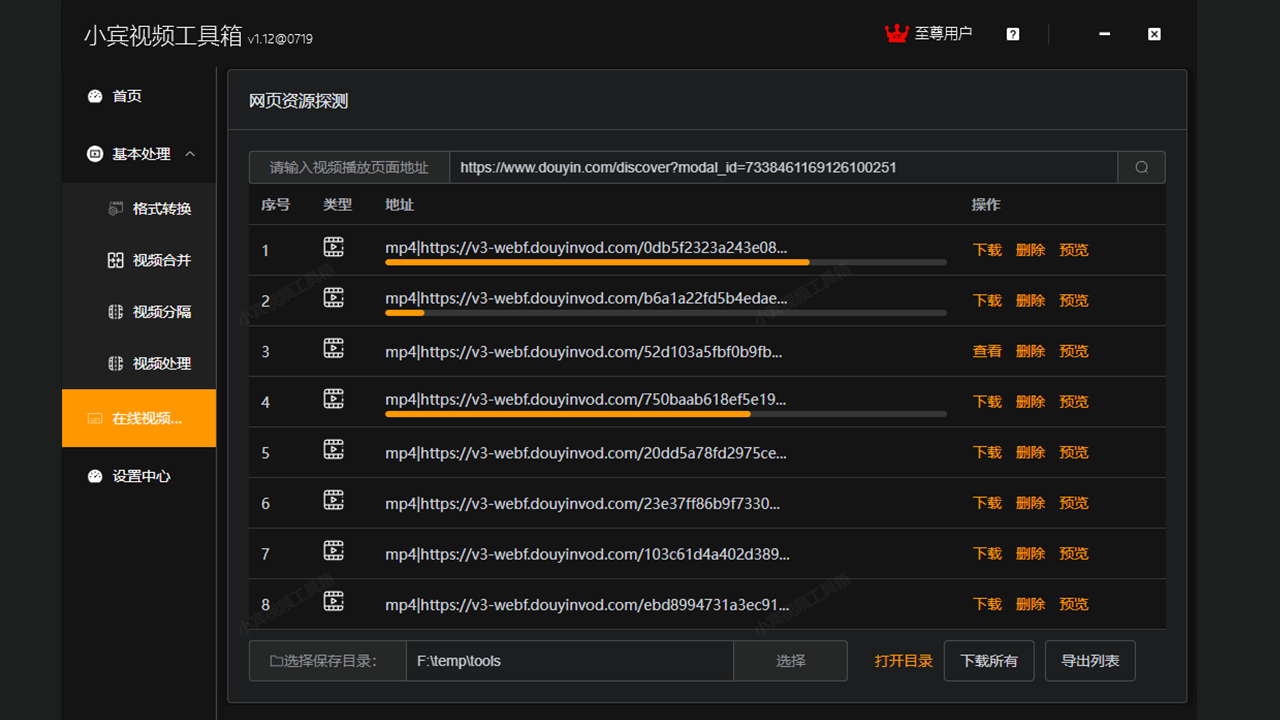The height and width of the screenshot is (720, 1280).
Task: Click the crown VIP 至尊用户 icon
Action: point(897,33)
